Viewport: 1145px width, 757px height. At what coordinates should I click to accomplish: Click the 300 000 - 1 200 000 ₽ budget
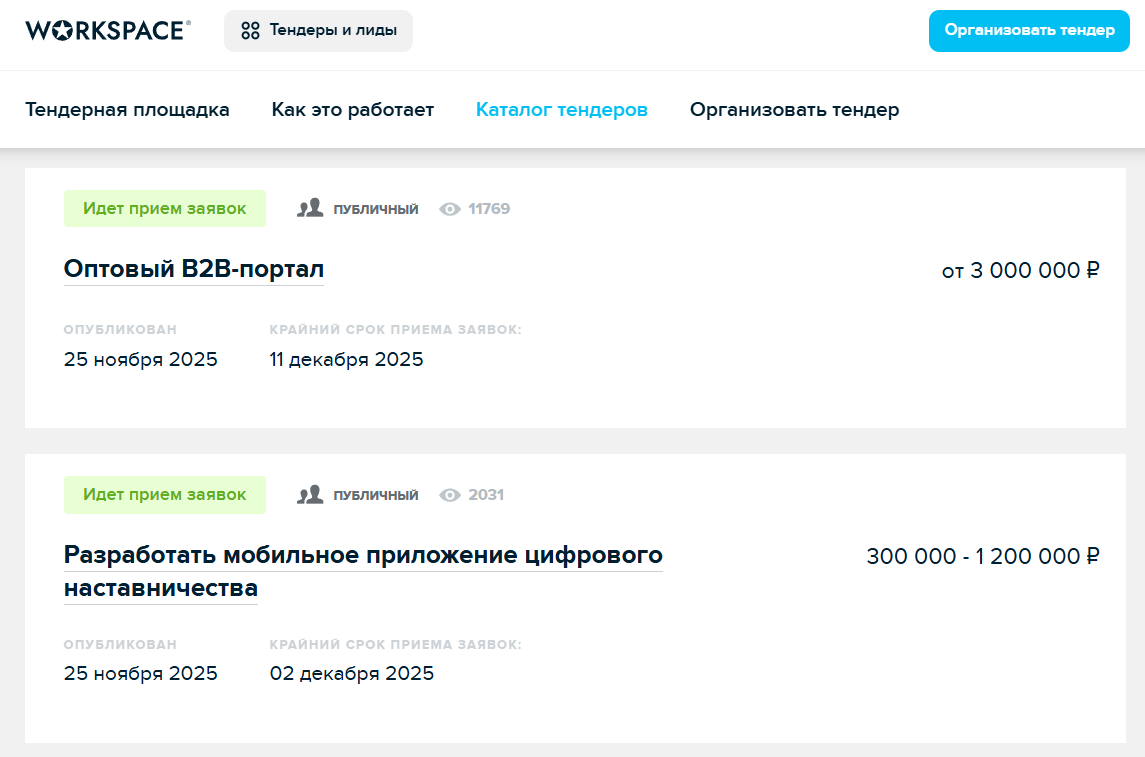click(982, 556)
